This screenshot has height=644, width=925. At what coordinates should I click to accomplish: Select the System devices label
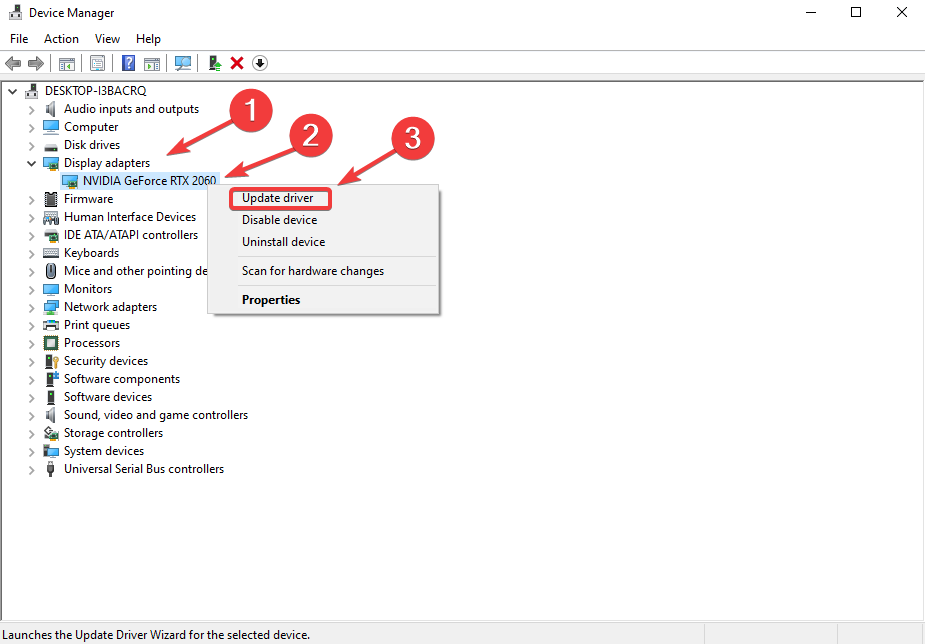point(104,451)
